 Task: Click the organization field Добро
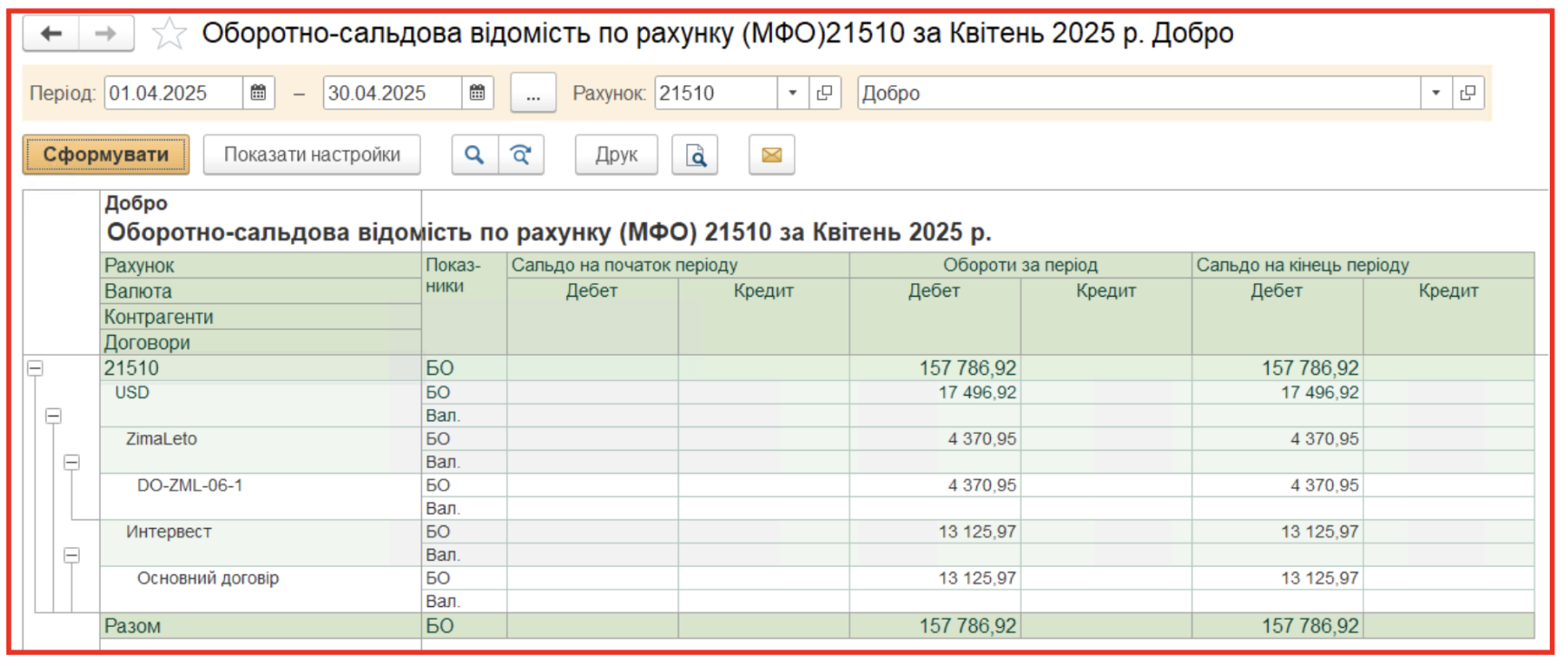(x=1139, y=93)
